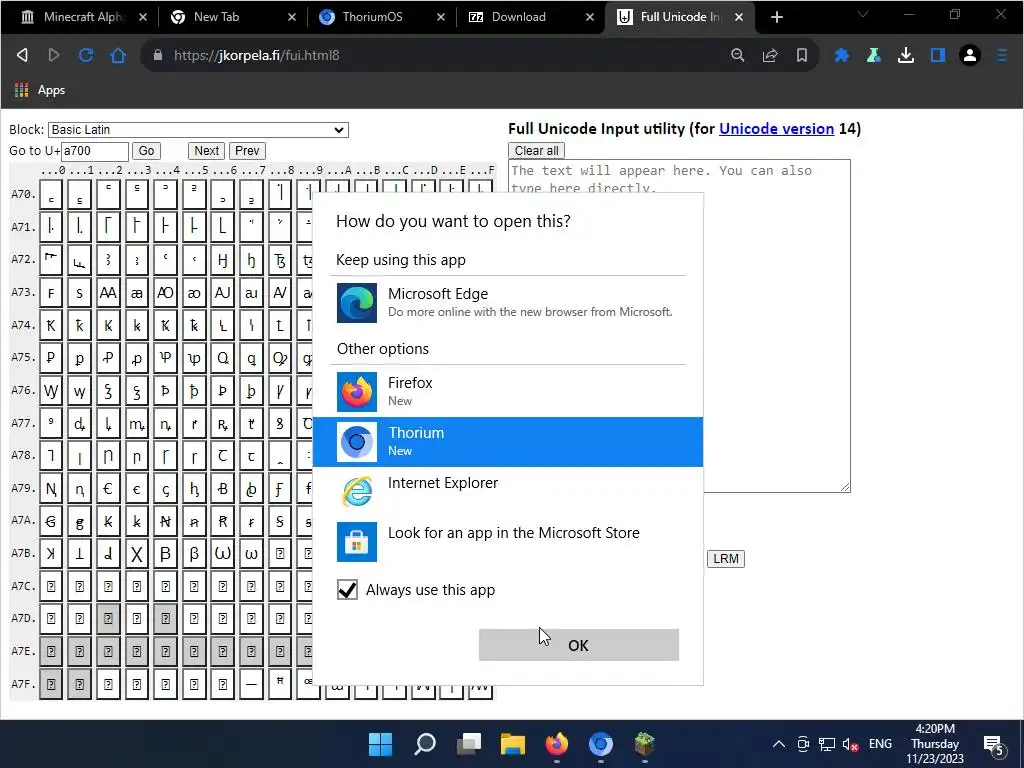Click the green flask experiments icon
This screenshot has height=768, width=1024.
(x=874, y=56)
